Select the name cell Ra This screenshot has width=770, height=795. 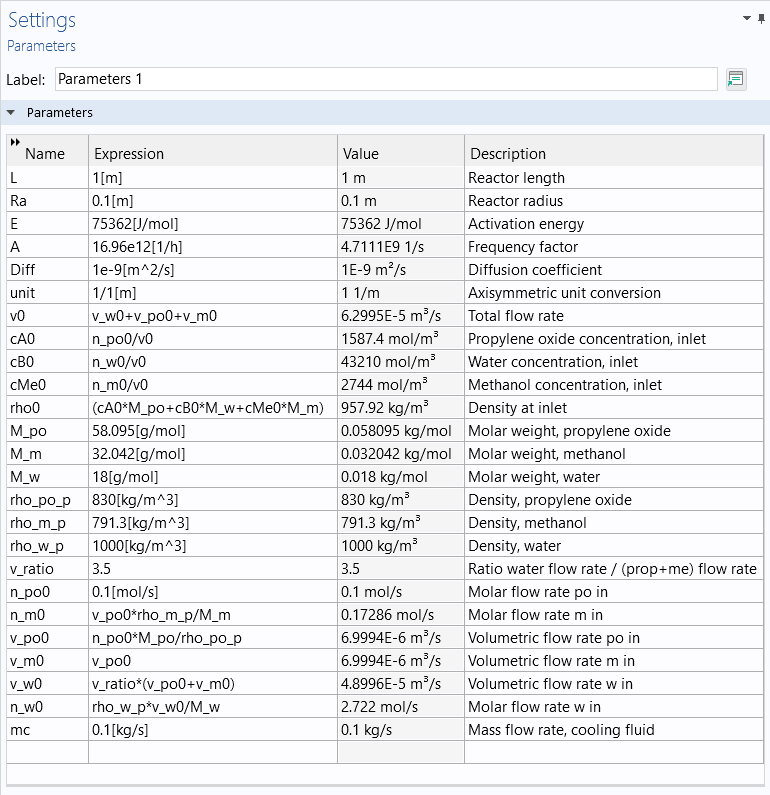click(48, 201)
